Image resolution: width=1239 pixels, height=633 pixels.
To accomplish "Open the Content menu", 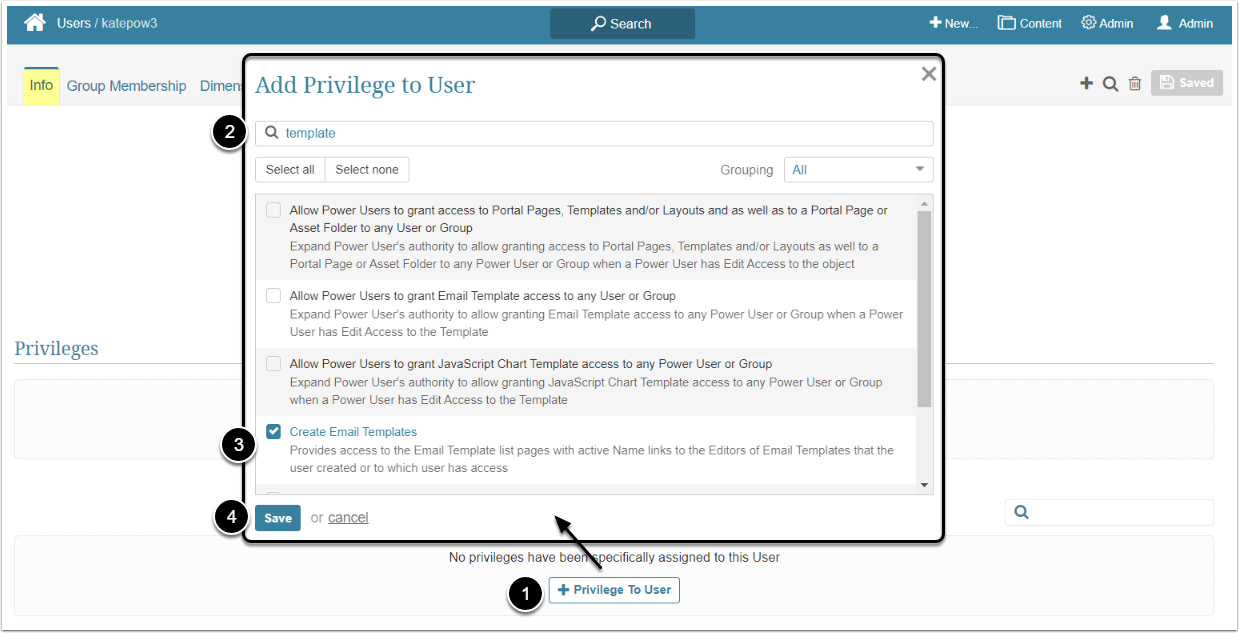I will point(1030,23).
